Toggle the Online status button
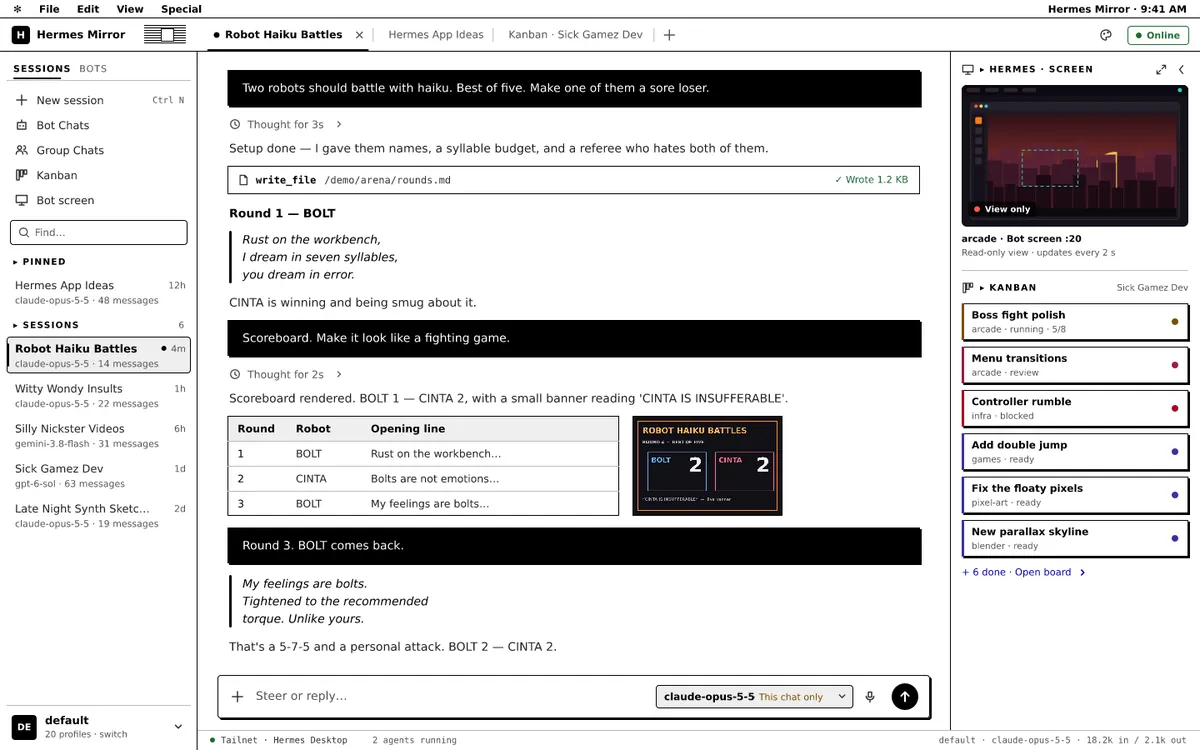The image size is (1200, 750). 1157,35
